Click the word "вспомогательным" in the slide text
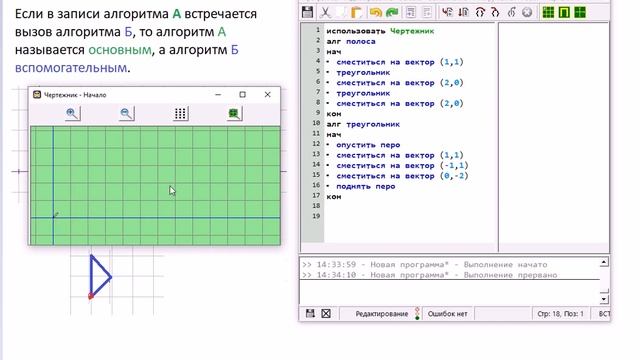This screenshot has width=640, height=360. tap(71, 68)
